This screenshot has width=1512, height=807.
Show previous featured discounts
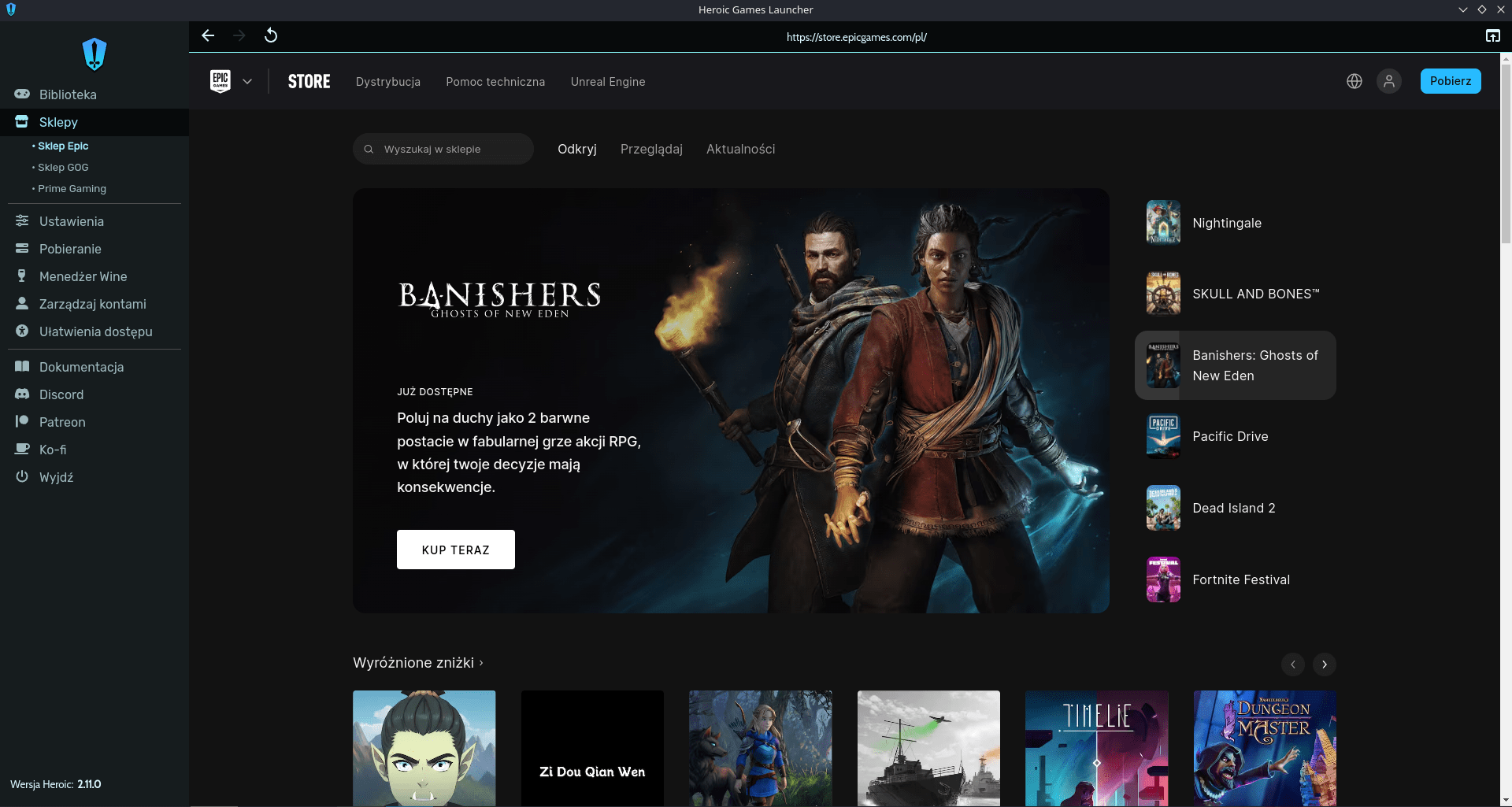pos(1293,664)
